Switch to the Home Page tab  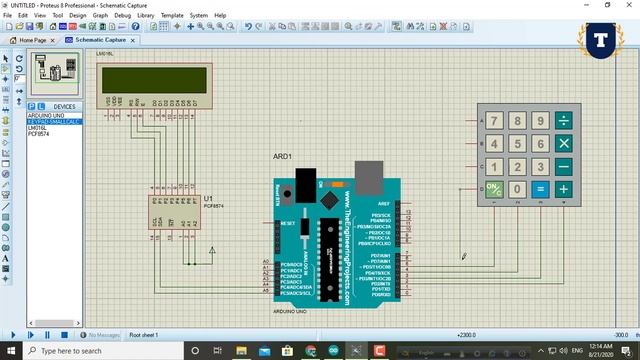tap(32, 40)
